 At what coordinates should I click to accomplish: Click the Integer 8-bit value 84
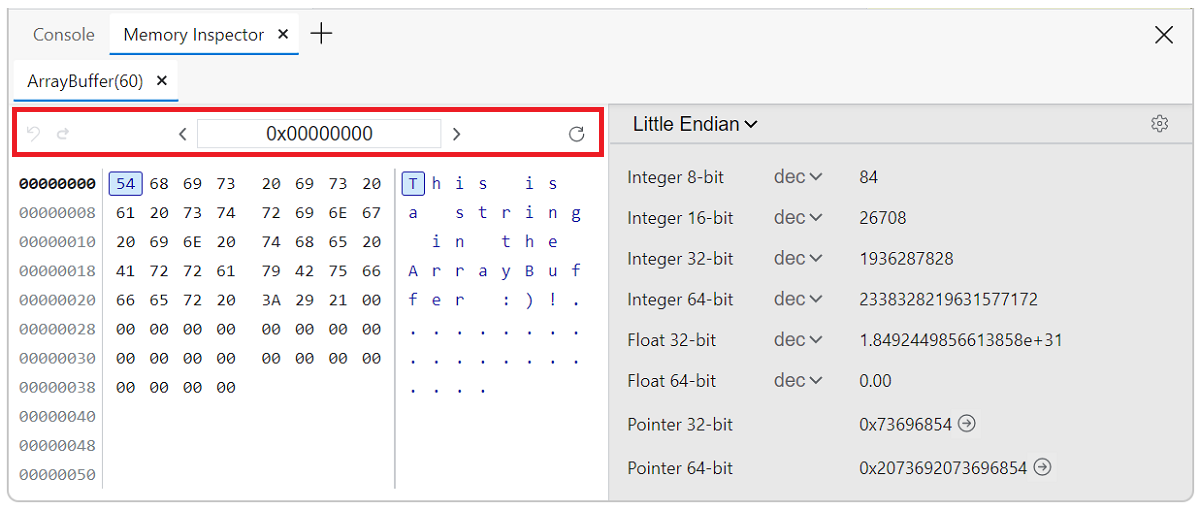[868, 177]
